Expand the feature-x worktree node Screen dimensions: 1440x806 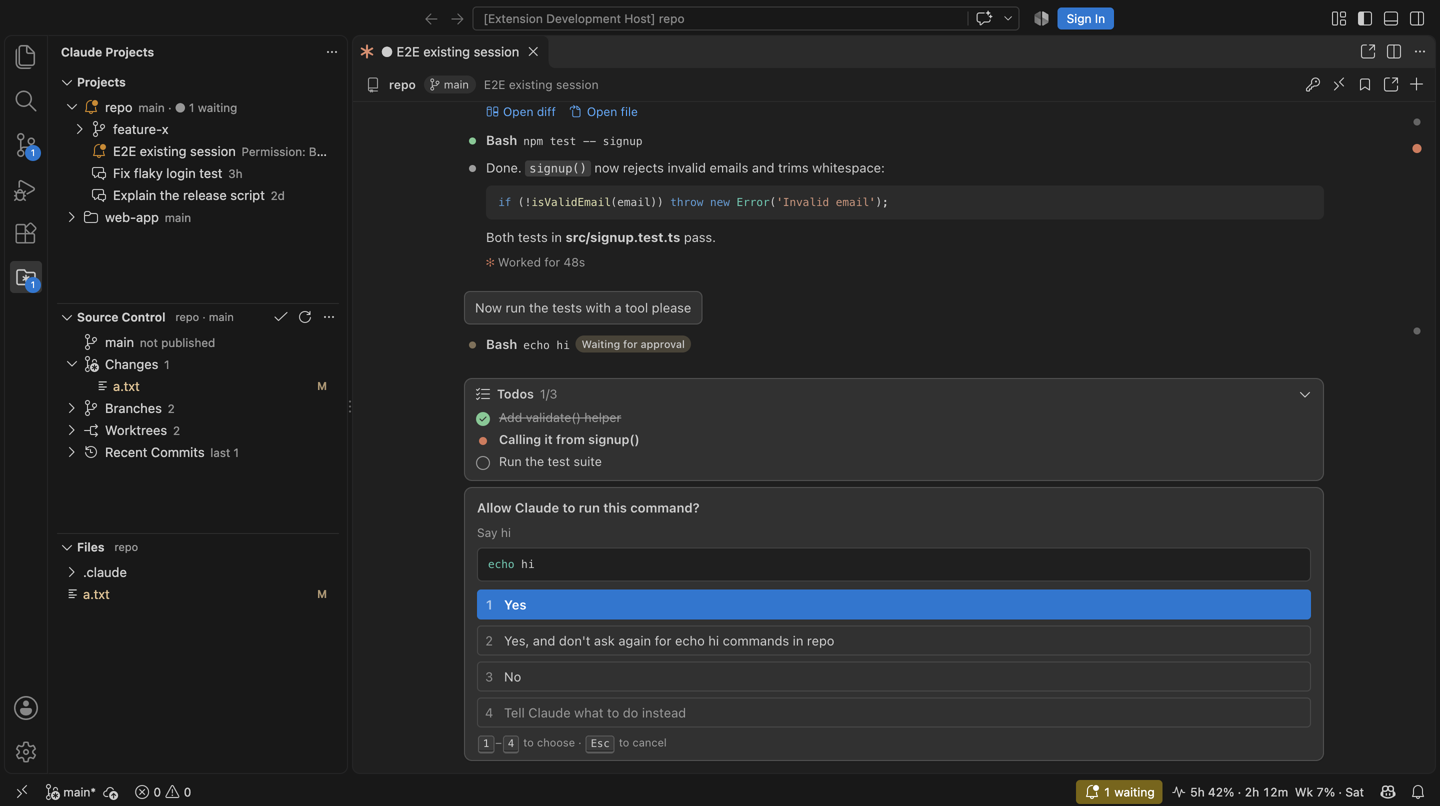[80, 129]
